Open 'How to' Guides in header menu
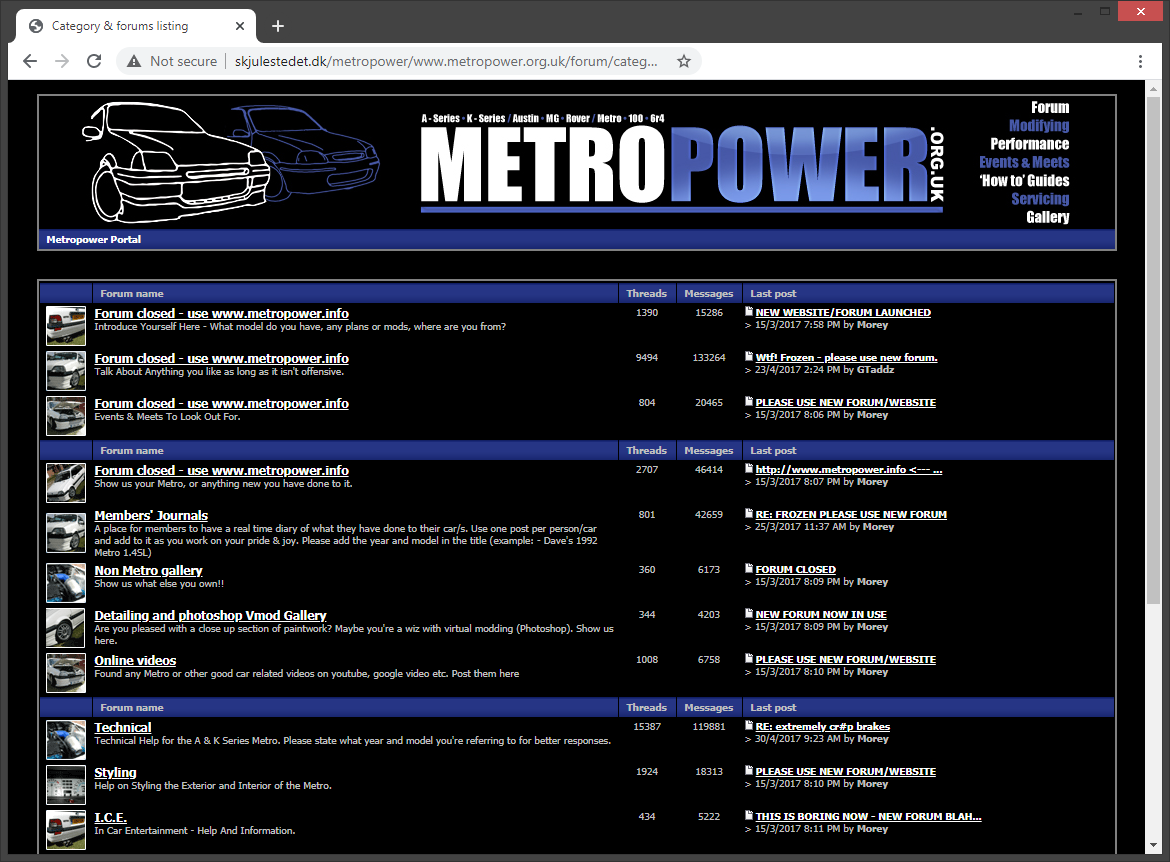Image resolution: width=1170 pixels, height=862 pixels. [x=1024, y=181]
